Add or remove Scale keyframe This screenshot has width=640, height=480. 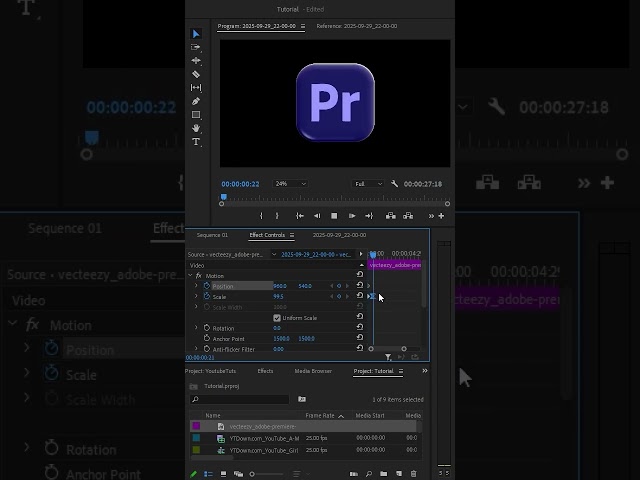339,297
